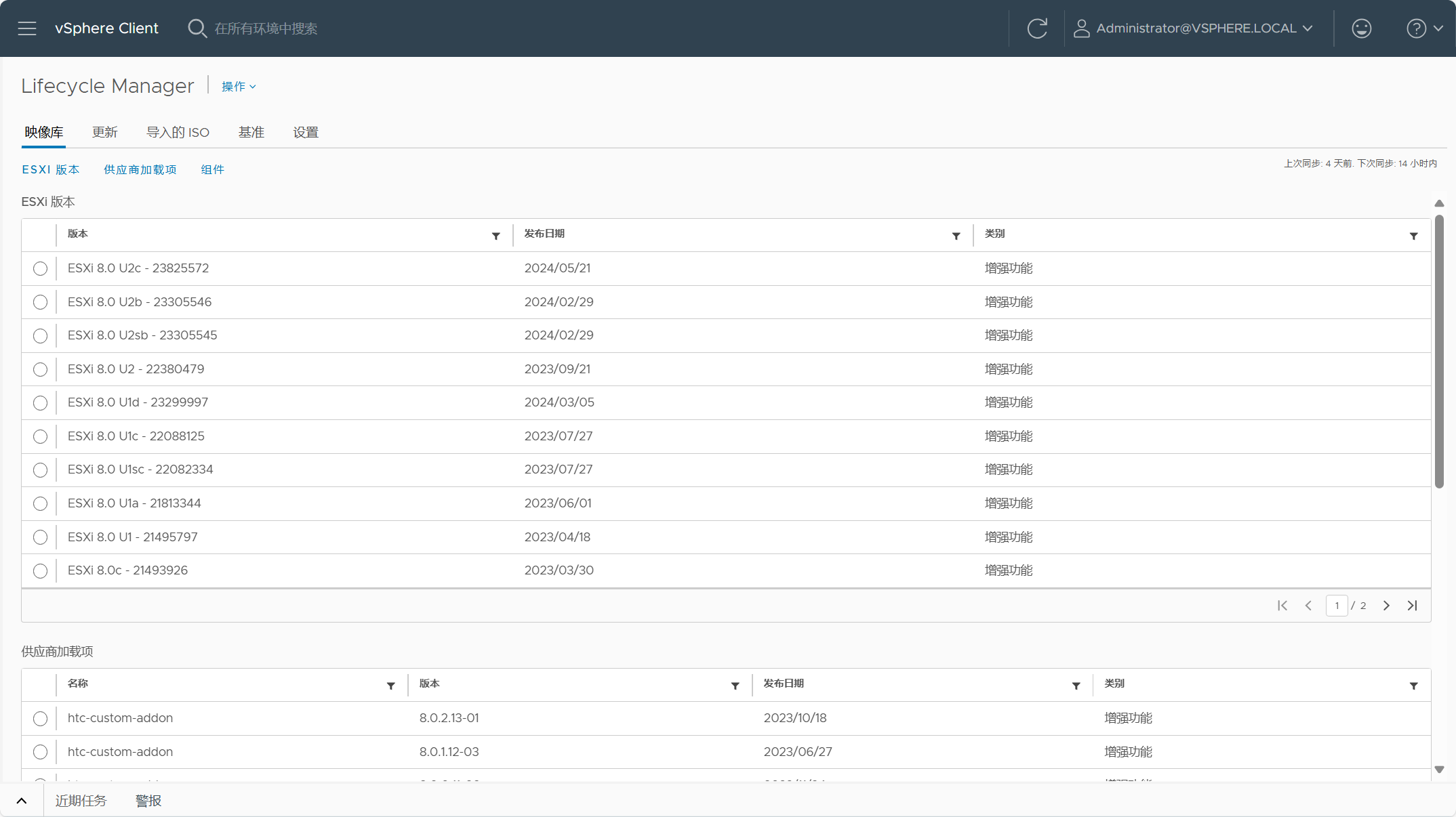Screen dimensions: 1456x817
Task: Switch to 导入的 ISO tab
Action: pos(178,132)
